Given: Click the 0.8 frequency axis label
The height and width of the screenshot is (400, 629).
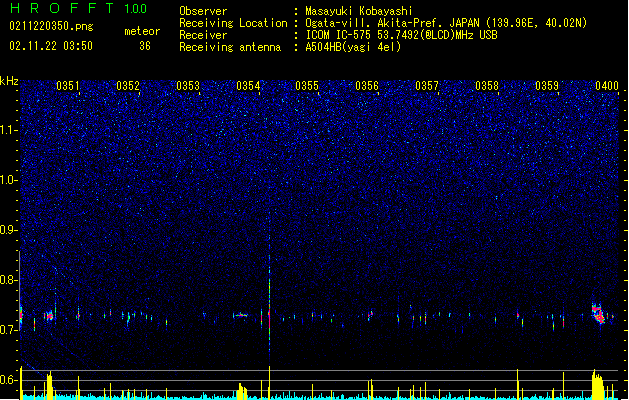Looking at the screenshot, I should (x=9, y=280).
